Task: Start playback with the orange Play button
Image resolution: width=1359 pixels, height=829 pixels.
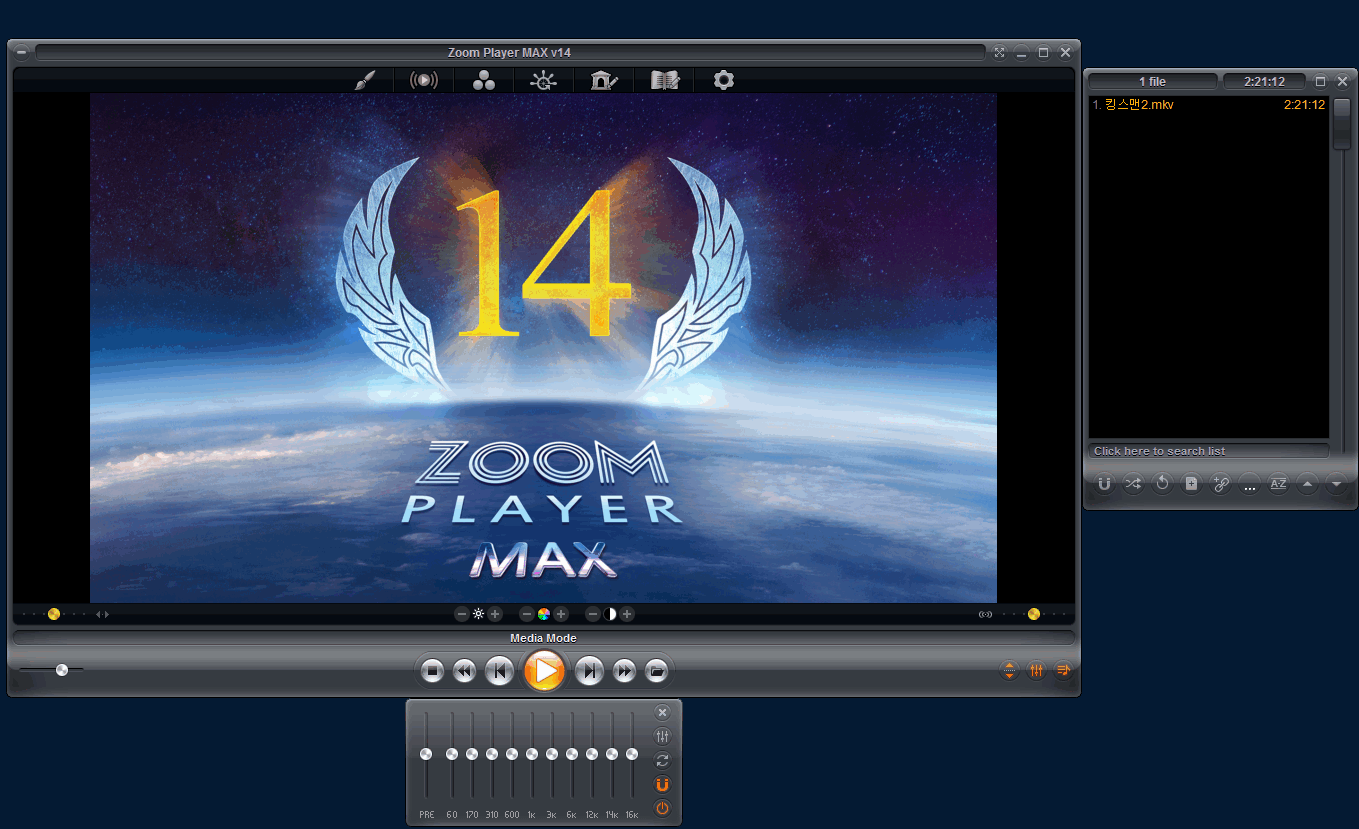Action: click(545, 670)
